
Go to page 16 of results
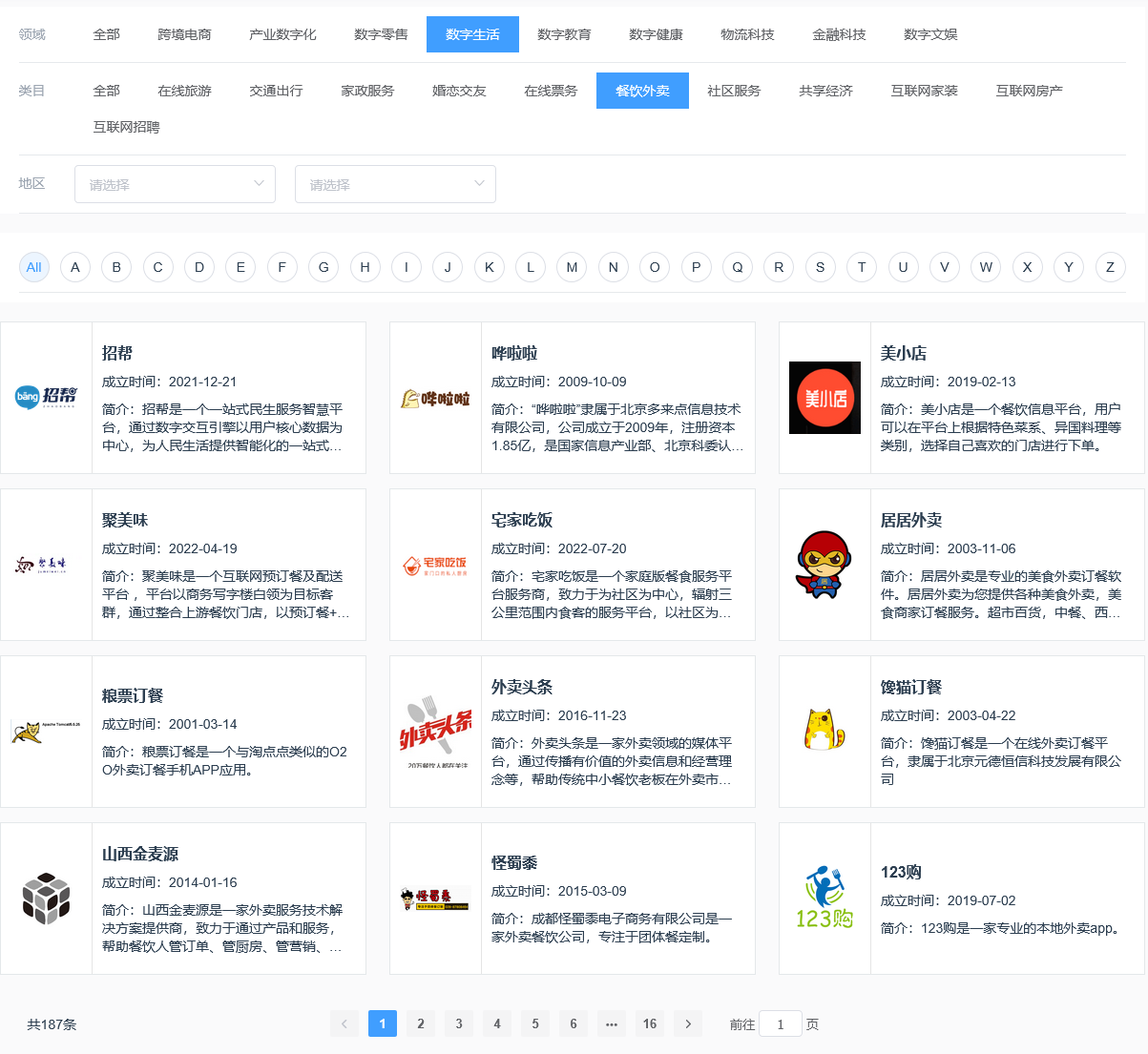(650, 1023)
